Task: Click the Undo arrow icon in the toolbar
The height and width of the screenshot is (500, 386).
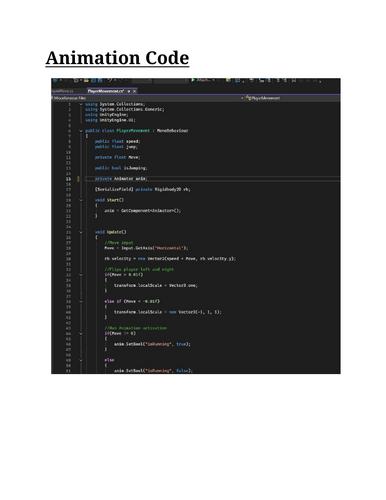Action: pos(109,80)
